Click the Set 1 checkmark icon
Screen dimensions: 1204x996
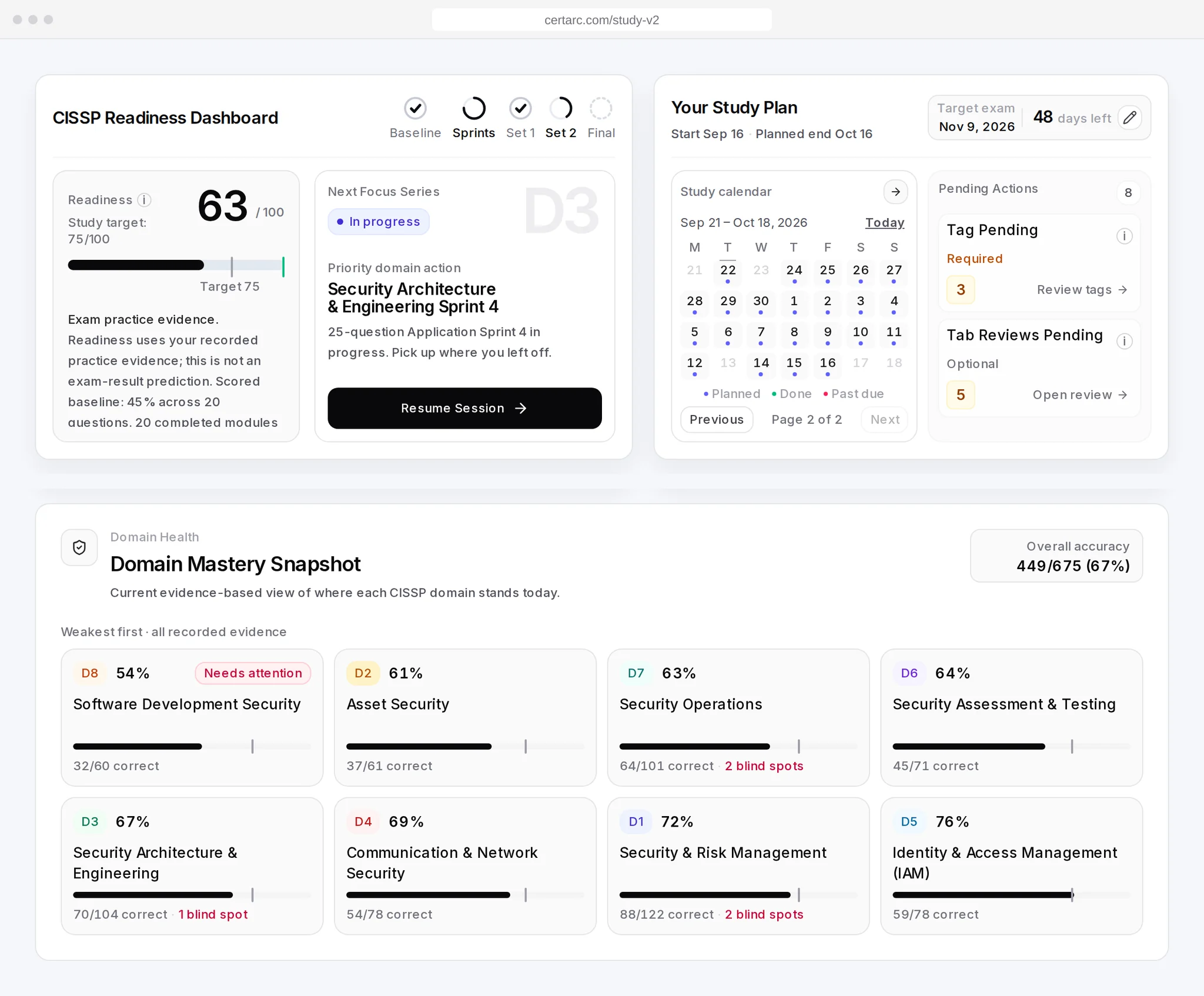pyautogui.click(x=520, y=108)
